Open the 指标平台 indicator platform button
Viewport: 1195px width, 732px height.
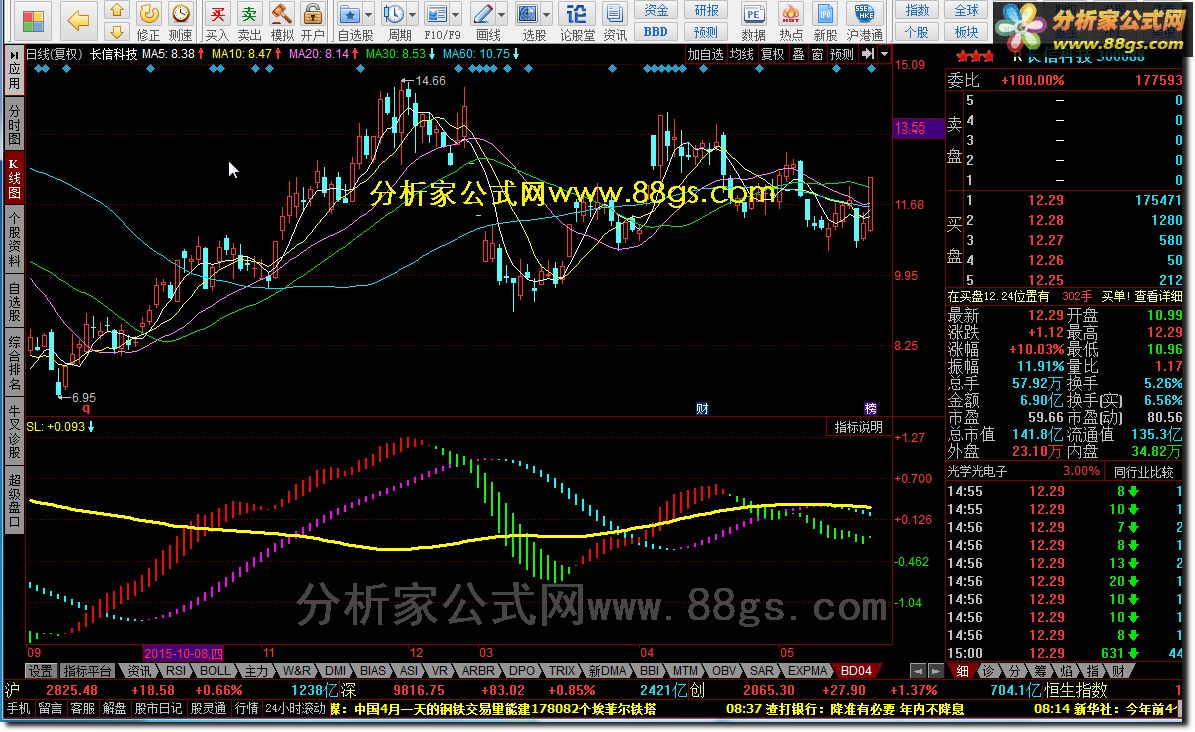click(x=87, y=671)
